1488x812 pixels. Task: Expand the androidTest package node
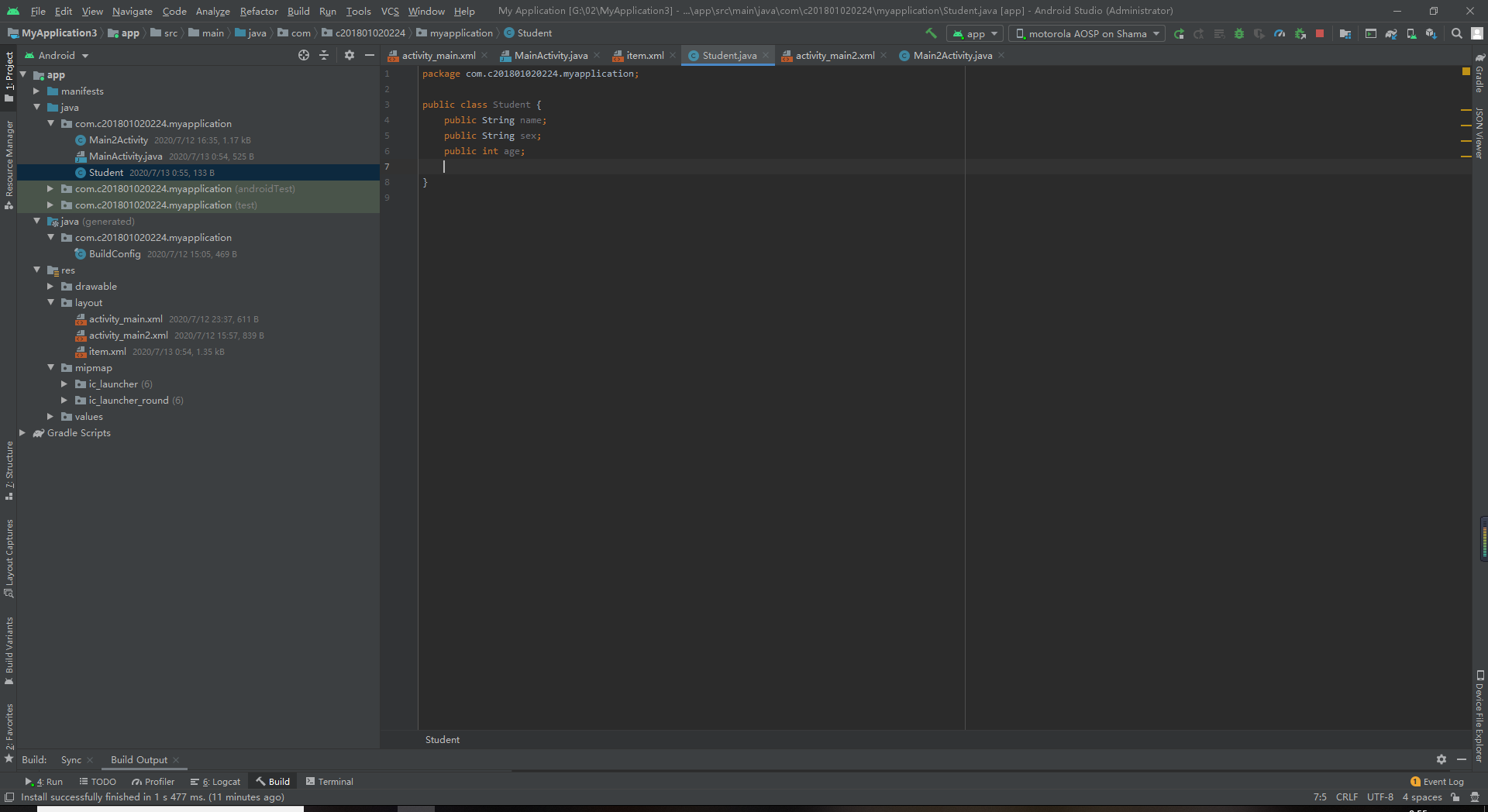coord(50,188)
